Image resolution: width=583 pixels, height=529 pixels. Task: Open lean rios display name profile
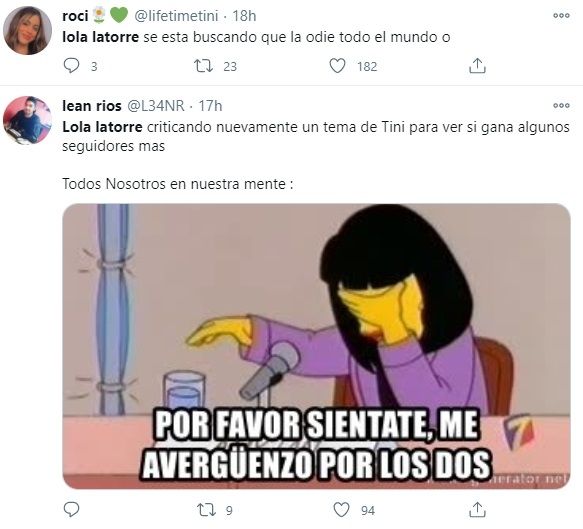(x=92, y=106)
